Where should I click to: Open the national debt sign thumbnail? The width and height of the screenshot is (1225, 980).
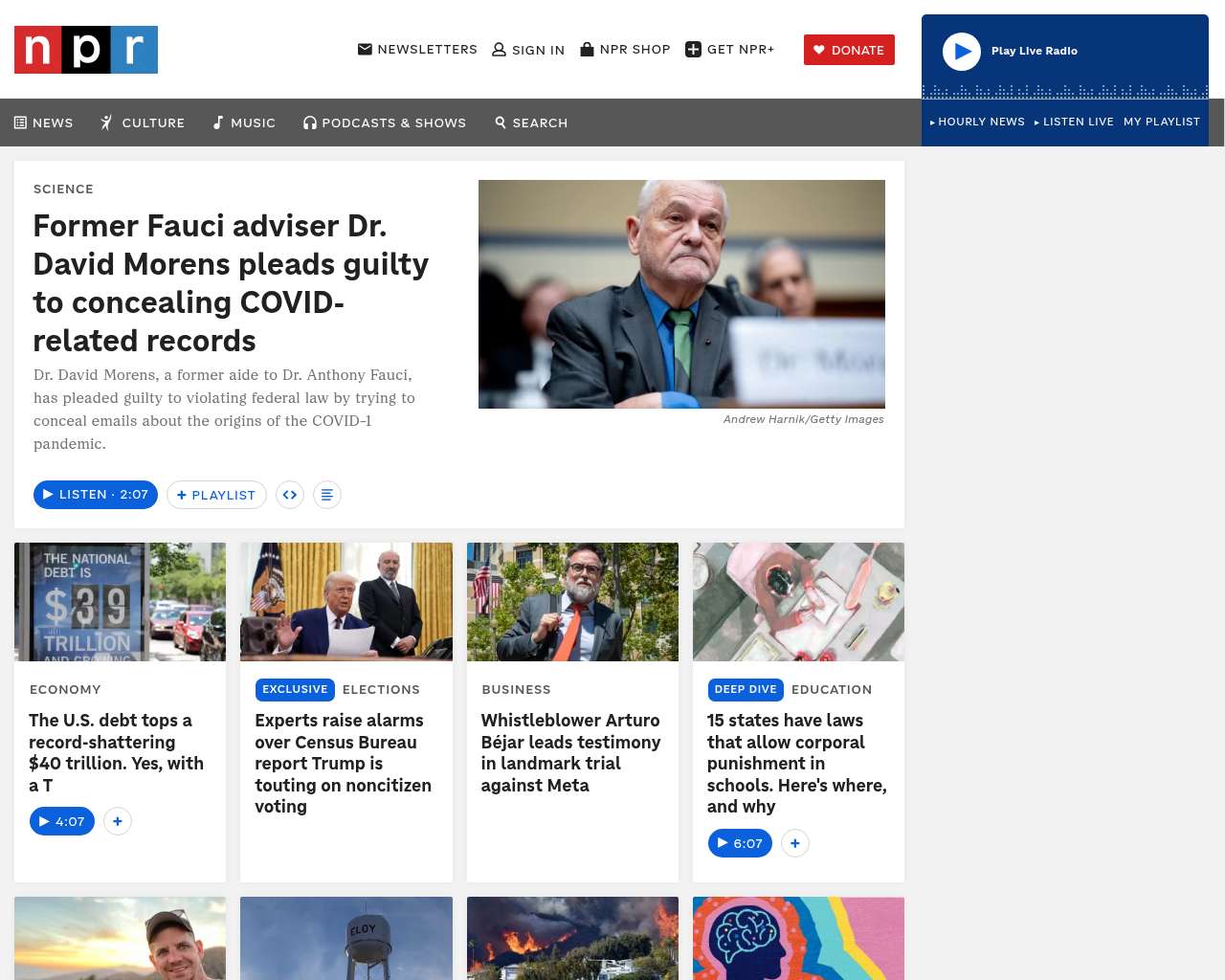pyautogui.click(x=120, y=602)
